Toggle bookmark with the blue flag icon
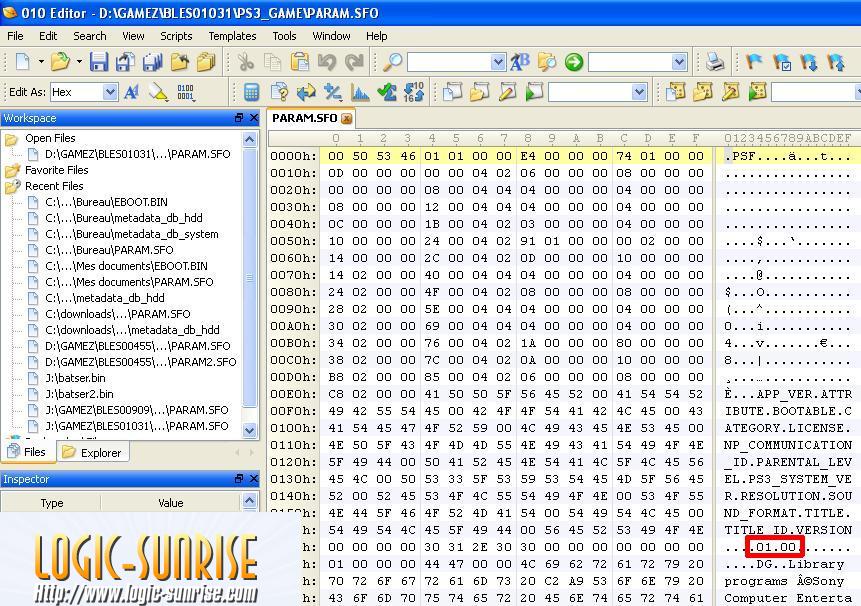Image resolution: width=861 pixels, height=606 pixels. coord(754,62)
